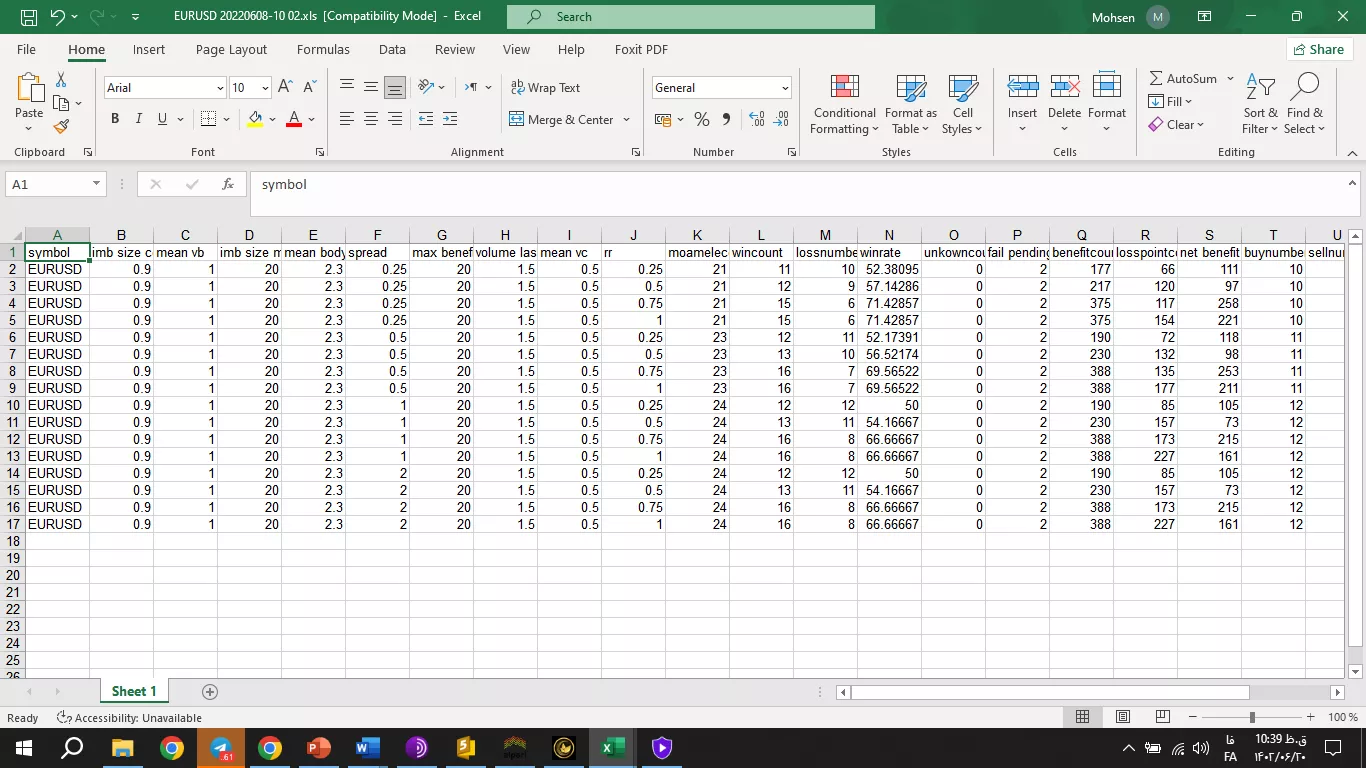Decrease the cell indent
Screen dimensions: 1366x768
tap(426, 119)
